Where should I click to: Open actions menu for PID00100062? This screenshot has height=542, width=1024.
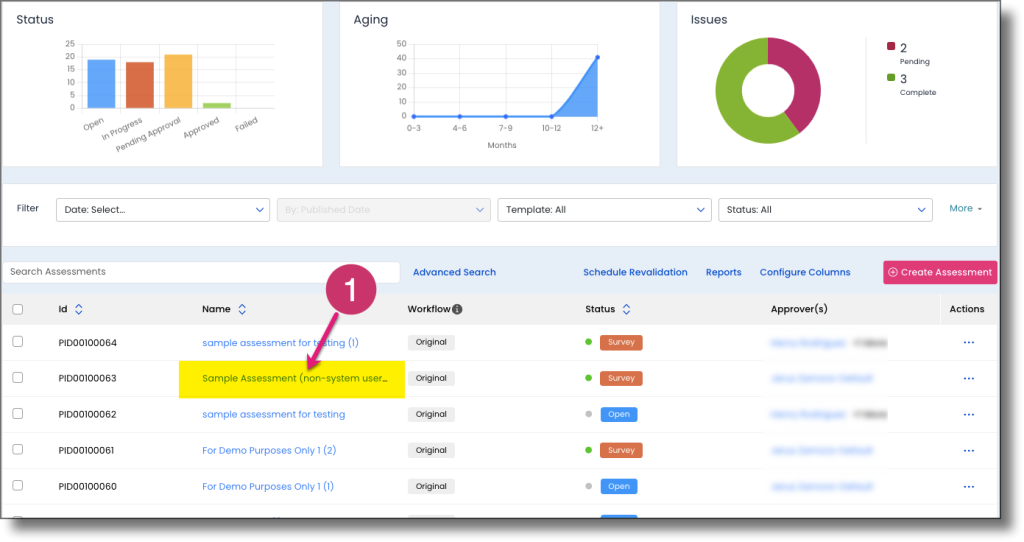coord(968,415)
